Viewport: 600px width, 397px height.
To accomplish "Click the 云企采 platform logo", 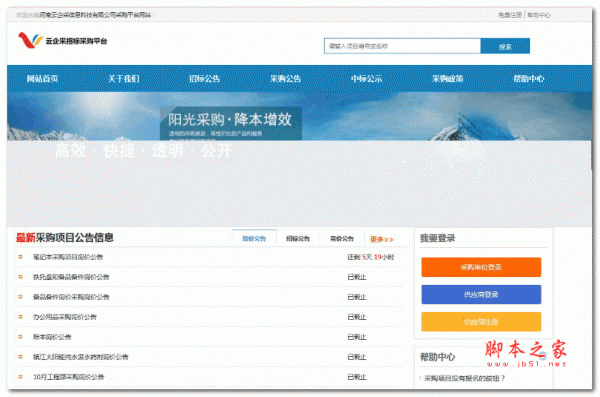I will 62,41.
